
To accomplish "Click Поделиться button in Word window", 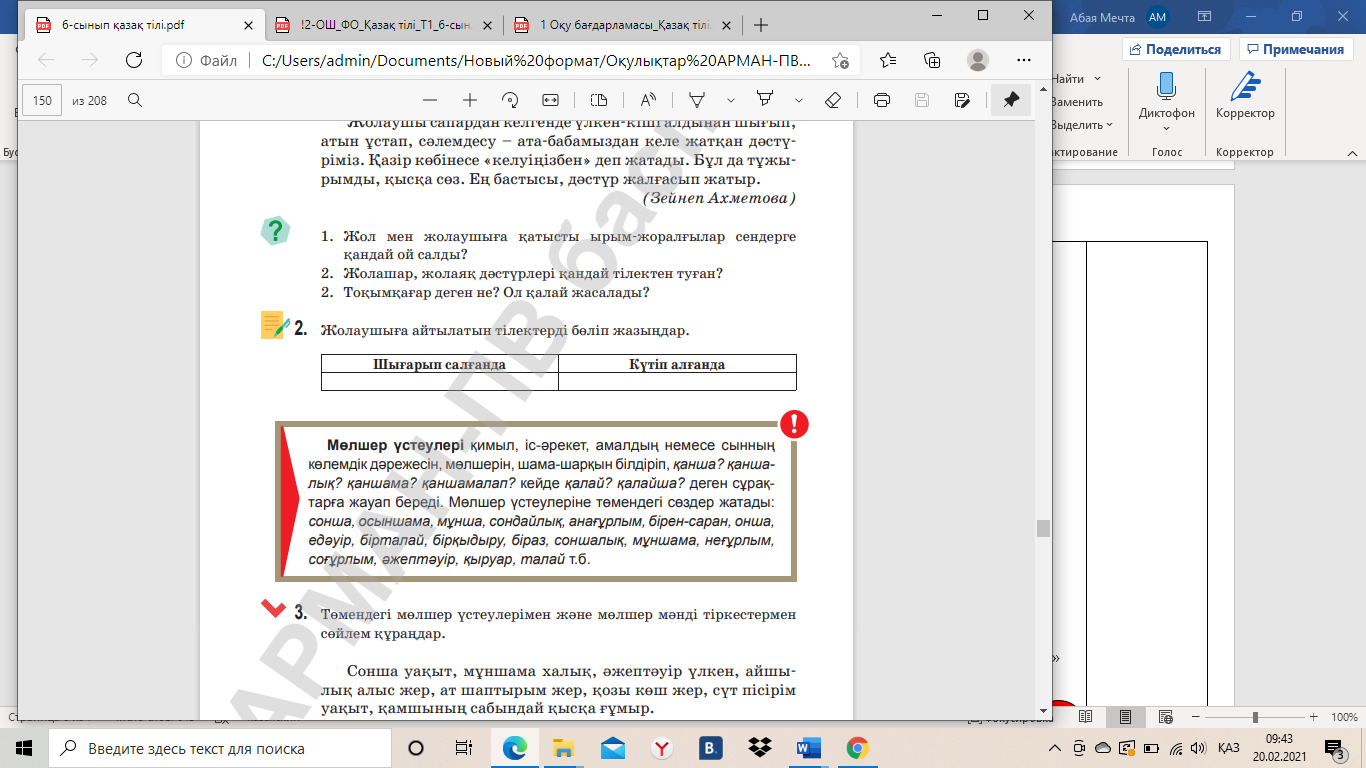I will tap(1176, 49).
